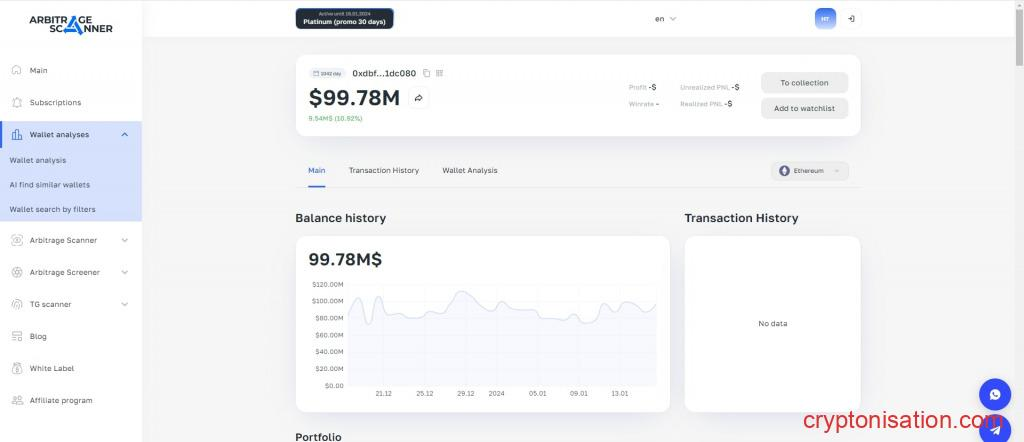The height and width of the screenshot is (442, 1024).
Task: Click the green 9.54M$ change text
Action: (x=335, y=118)
